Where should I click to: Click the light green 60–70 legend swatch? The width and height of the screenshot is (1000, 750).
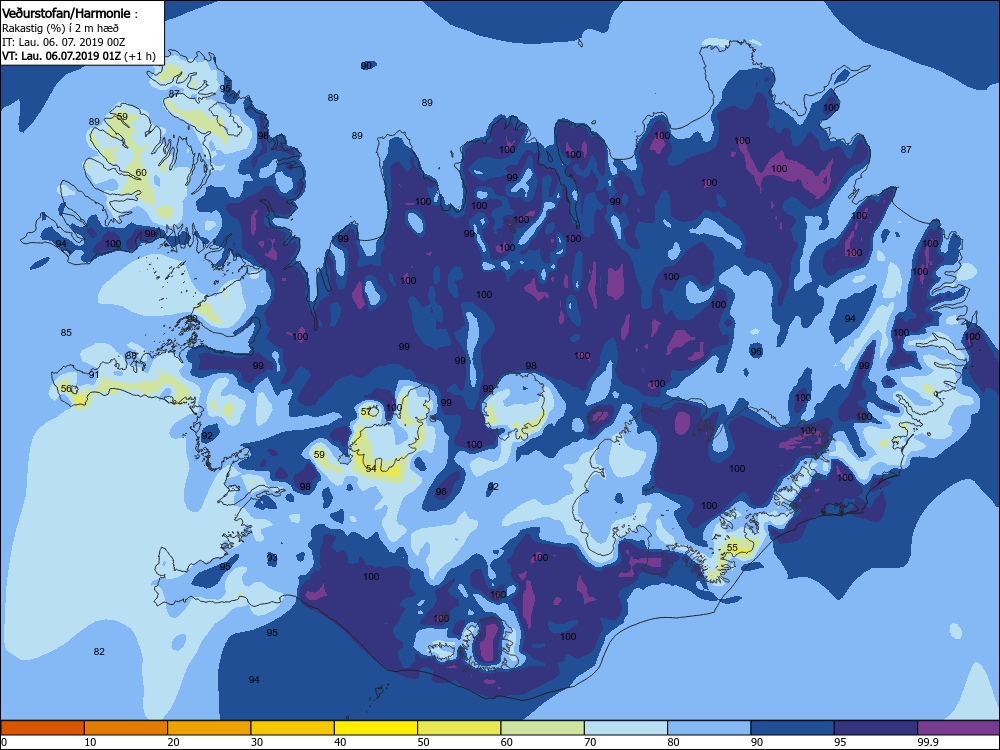543,728
